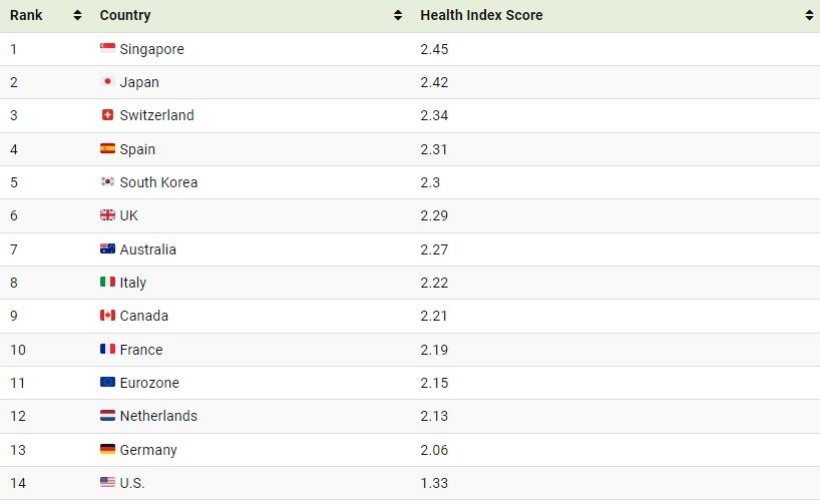Sort by Health Index Score arrows

pyautogui.click(x=810, y=15)
